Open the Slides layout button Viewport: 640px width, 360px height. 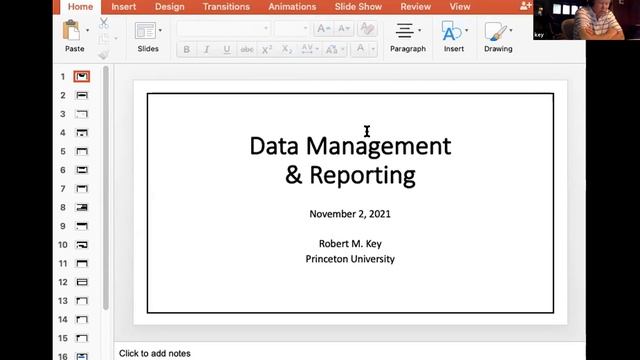coord(145,31)
